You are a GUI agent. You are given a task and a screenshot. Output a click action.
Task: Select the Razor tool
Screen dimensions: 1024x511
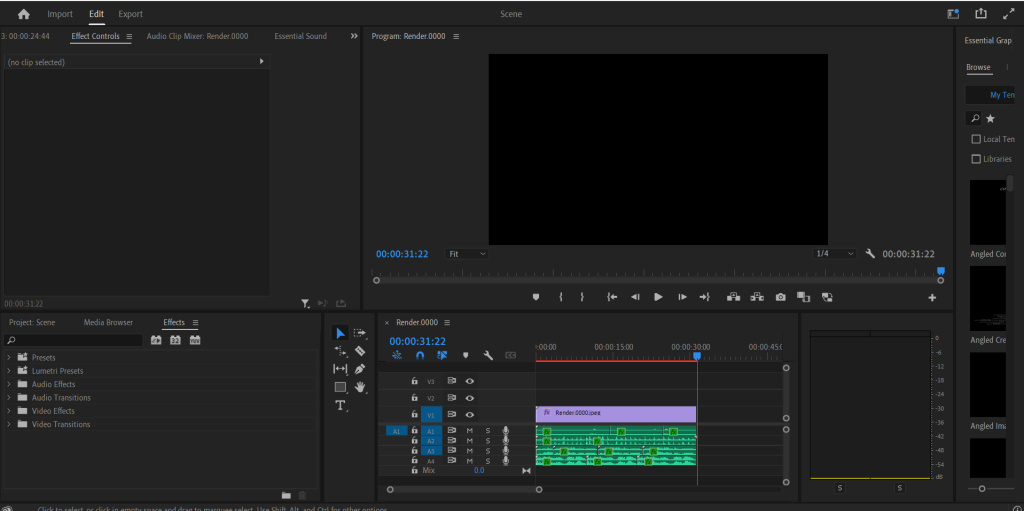coord(360,351)
